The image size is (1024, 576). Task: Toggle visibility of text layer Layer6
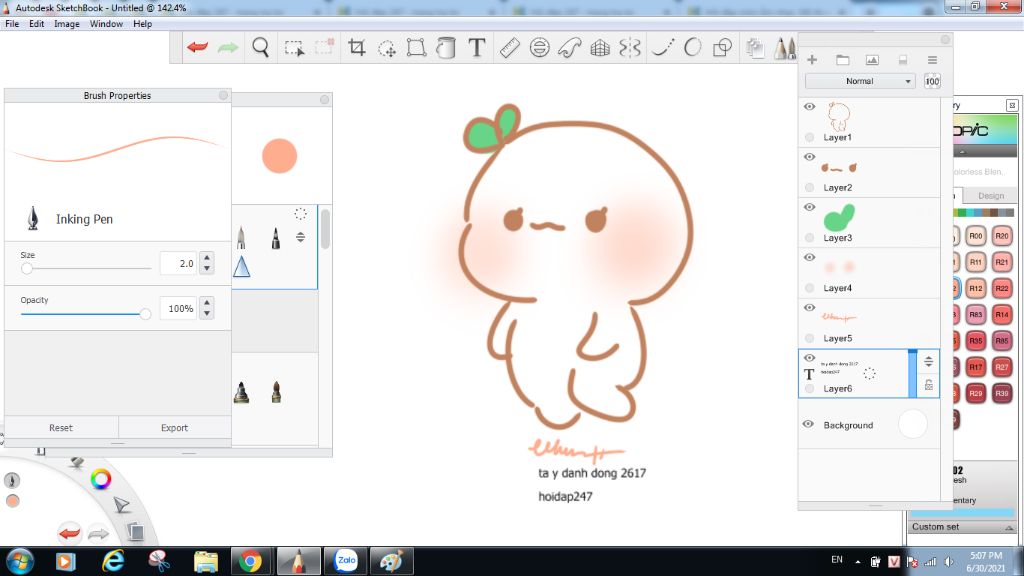809,358
